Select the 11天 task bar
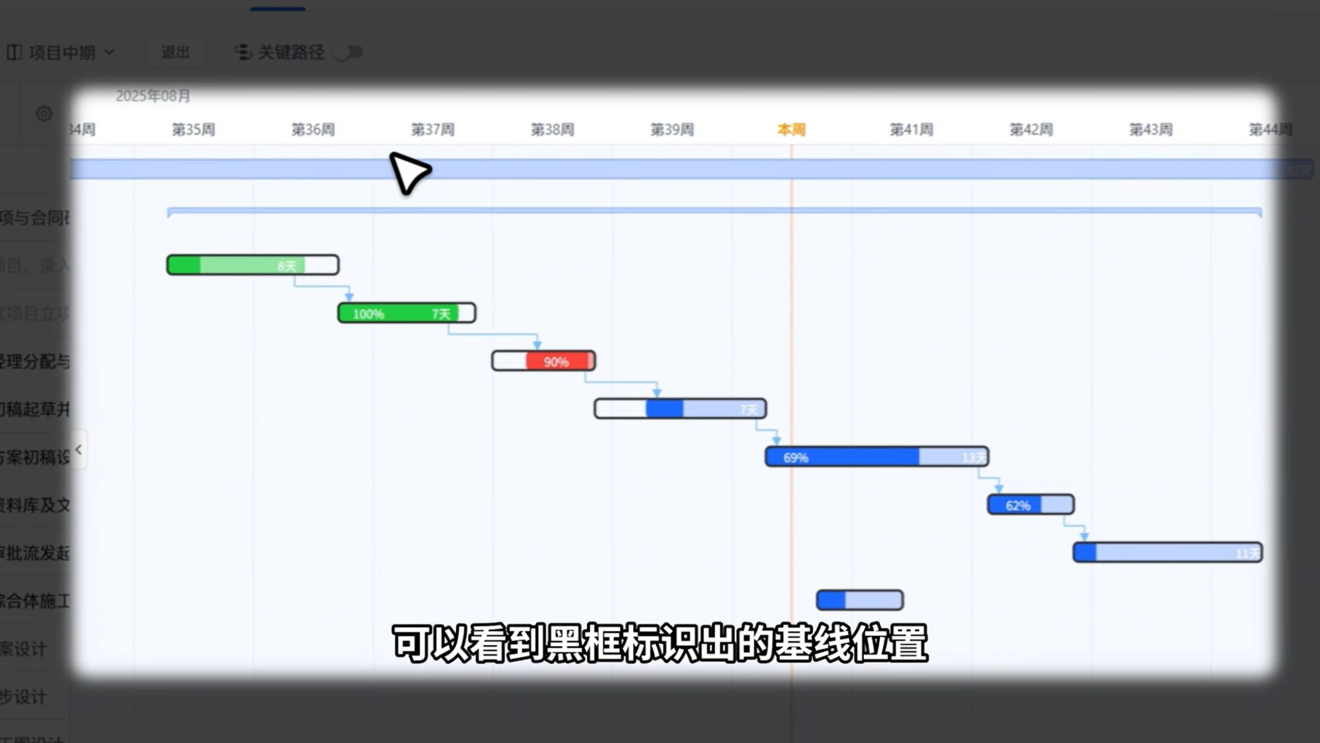Image resolution: width=1320 pixels, height=743 pixels. (1168, 552)
